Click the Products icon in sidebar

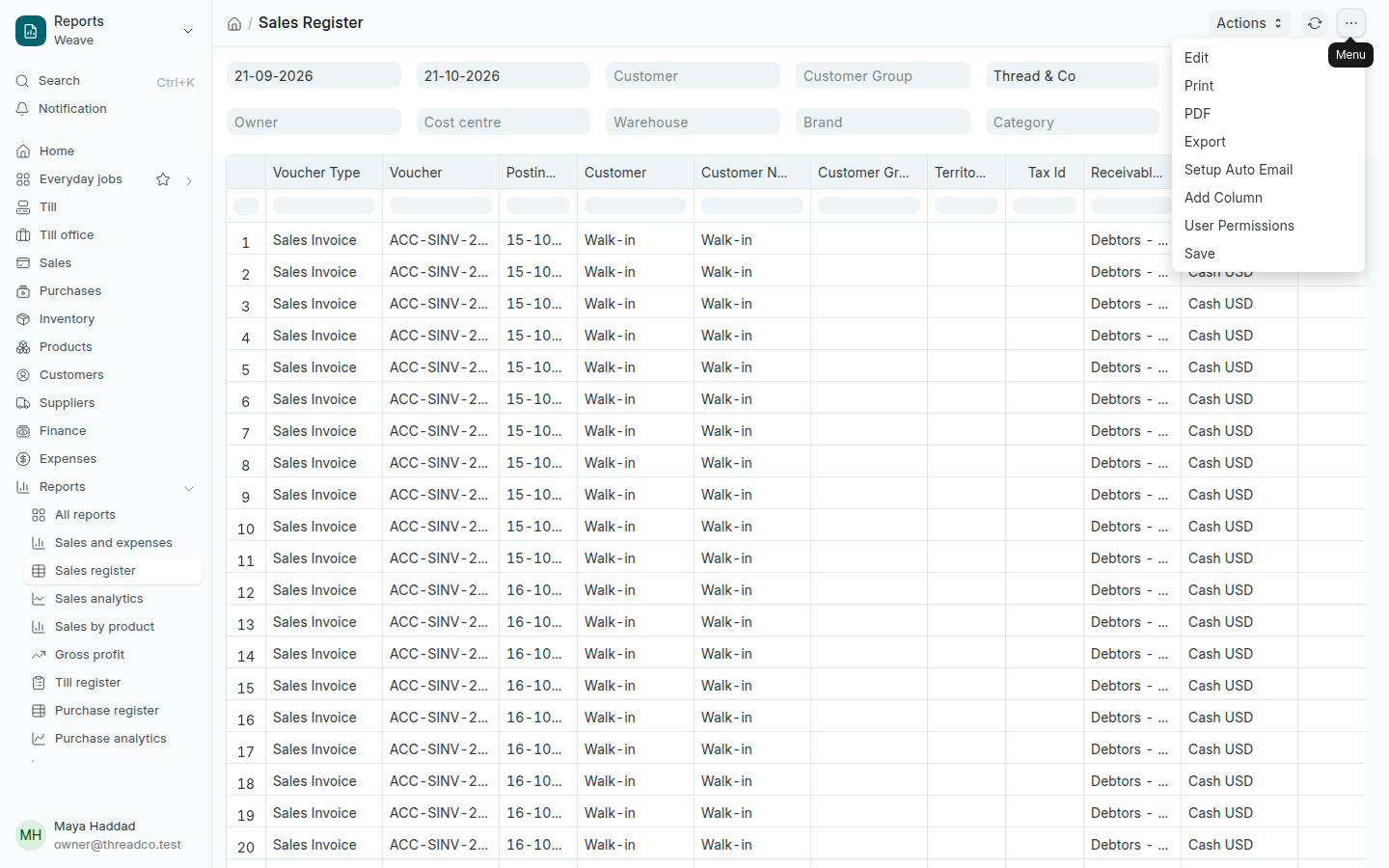point(23,347)
